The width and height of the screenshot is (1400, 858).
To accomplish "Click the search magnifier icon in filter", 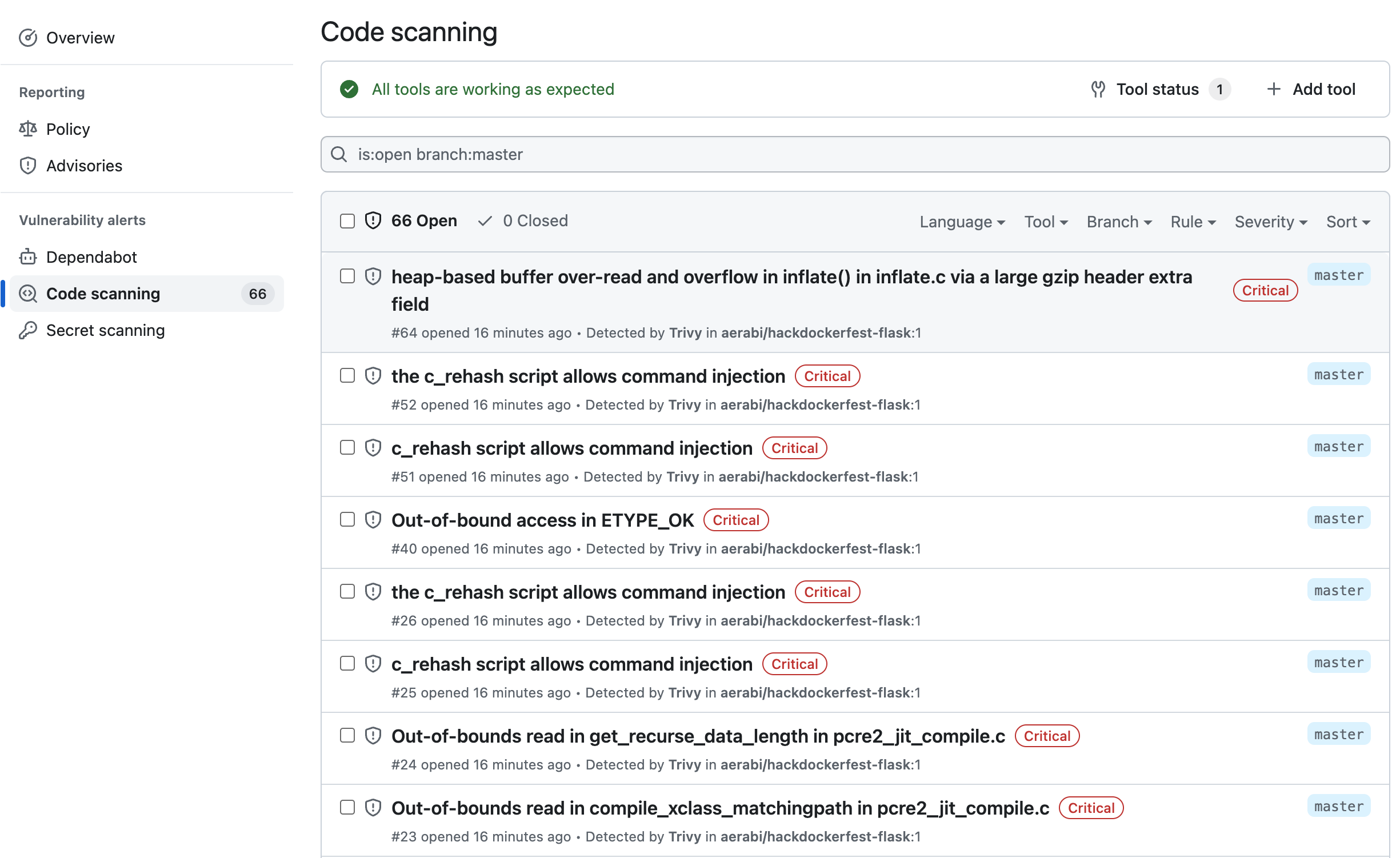I will pos(339,154).
